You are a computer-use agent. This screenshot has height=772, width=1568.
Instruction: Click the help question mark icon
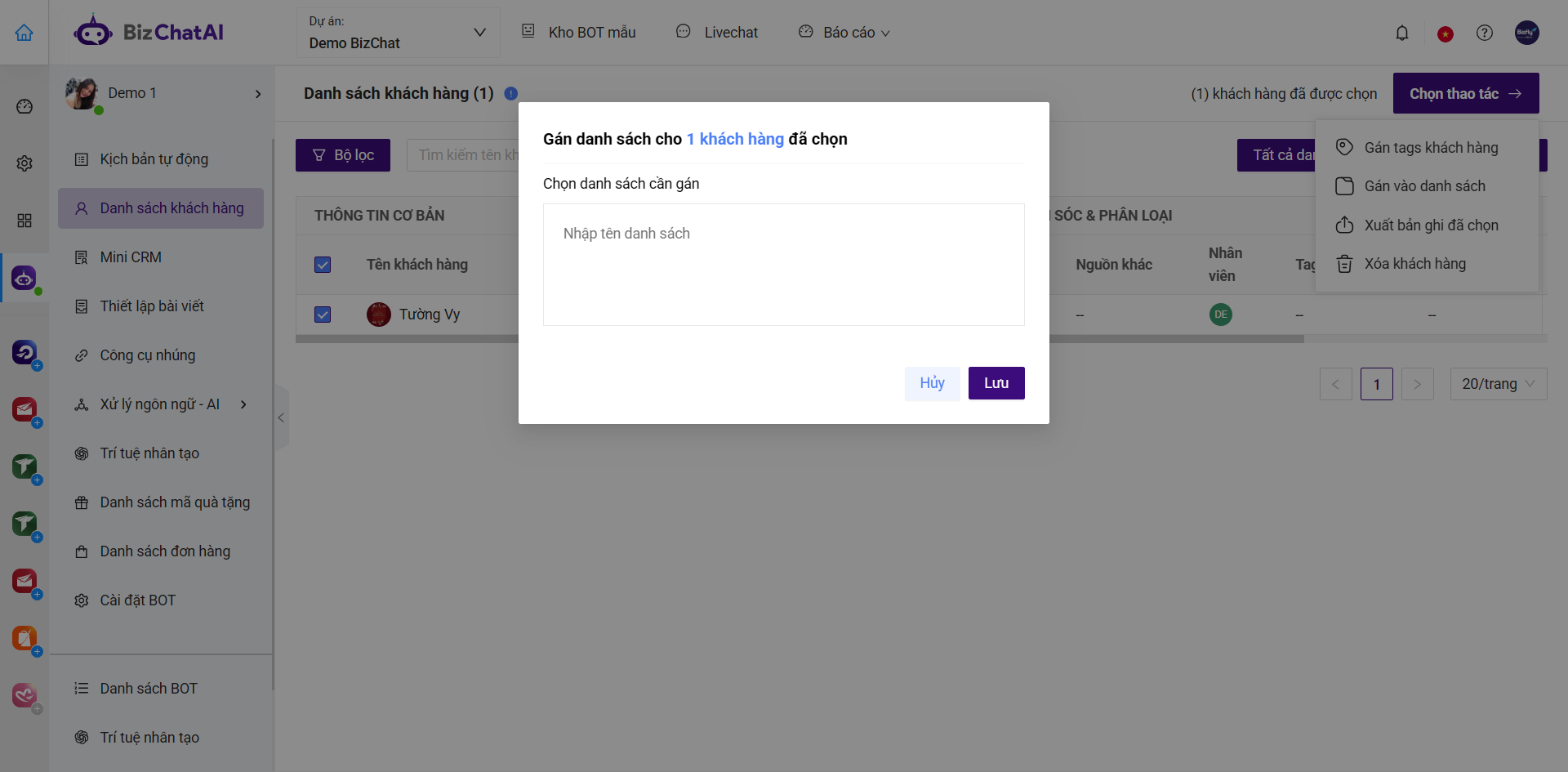click(1484, 33)
